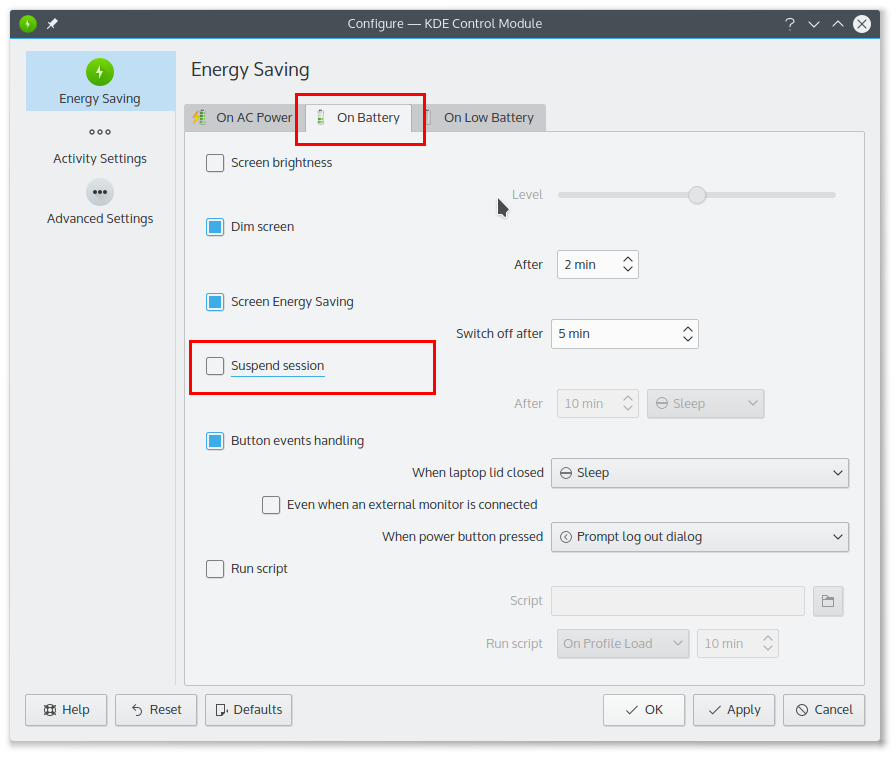Click the help question mark in the titlebar

[789, 23]
